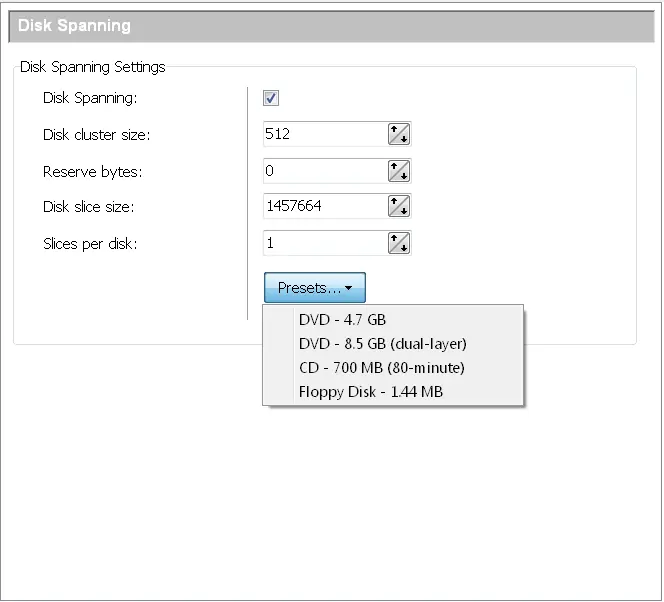Uncheck the Disk Spanning checkbox
The height and width of the screenshot is (602, 664).
point(271,98)
